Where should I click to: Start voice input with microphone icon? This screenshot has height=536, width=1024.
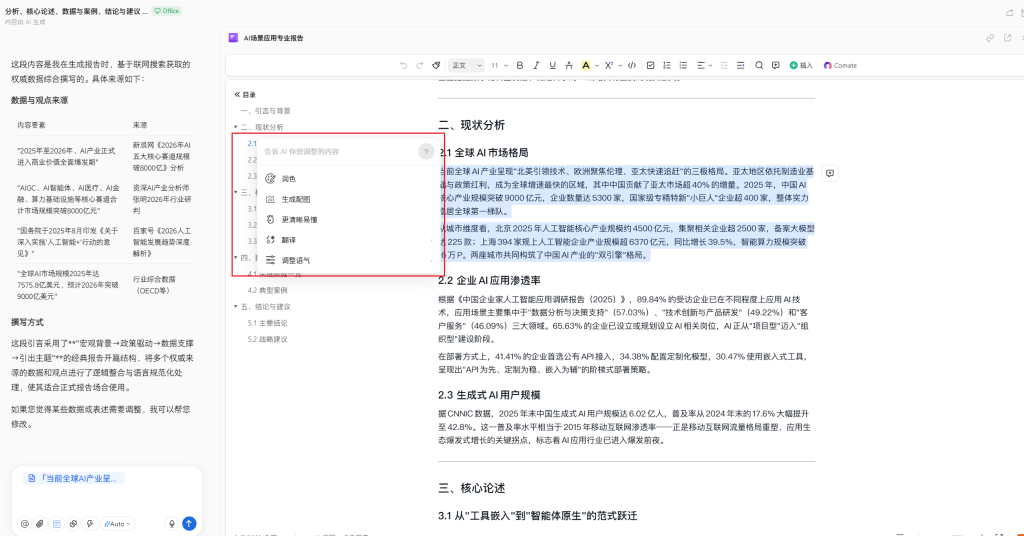[x=172, y=524]
